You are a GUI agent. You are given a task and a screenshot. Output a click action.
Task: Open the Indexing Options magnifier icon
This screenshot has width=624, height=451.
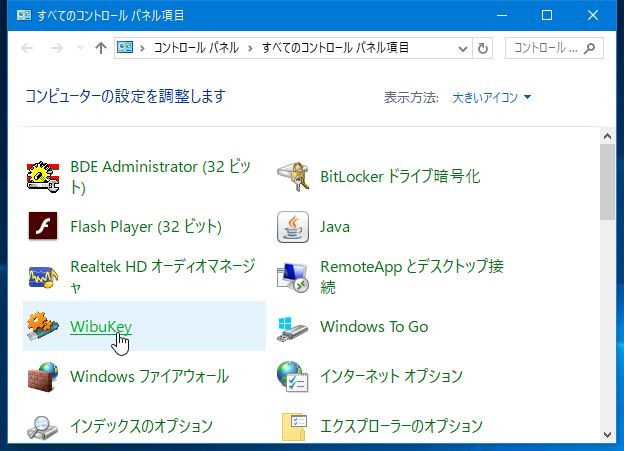coord(43,428)
